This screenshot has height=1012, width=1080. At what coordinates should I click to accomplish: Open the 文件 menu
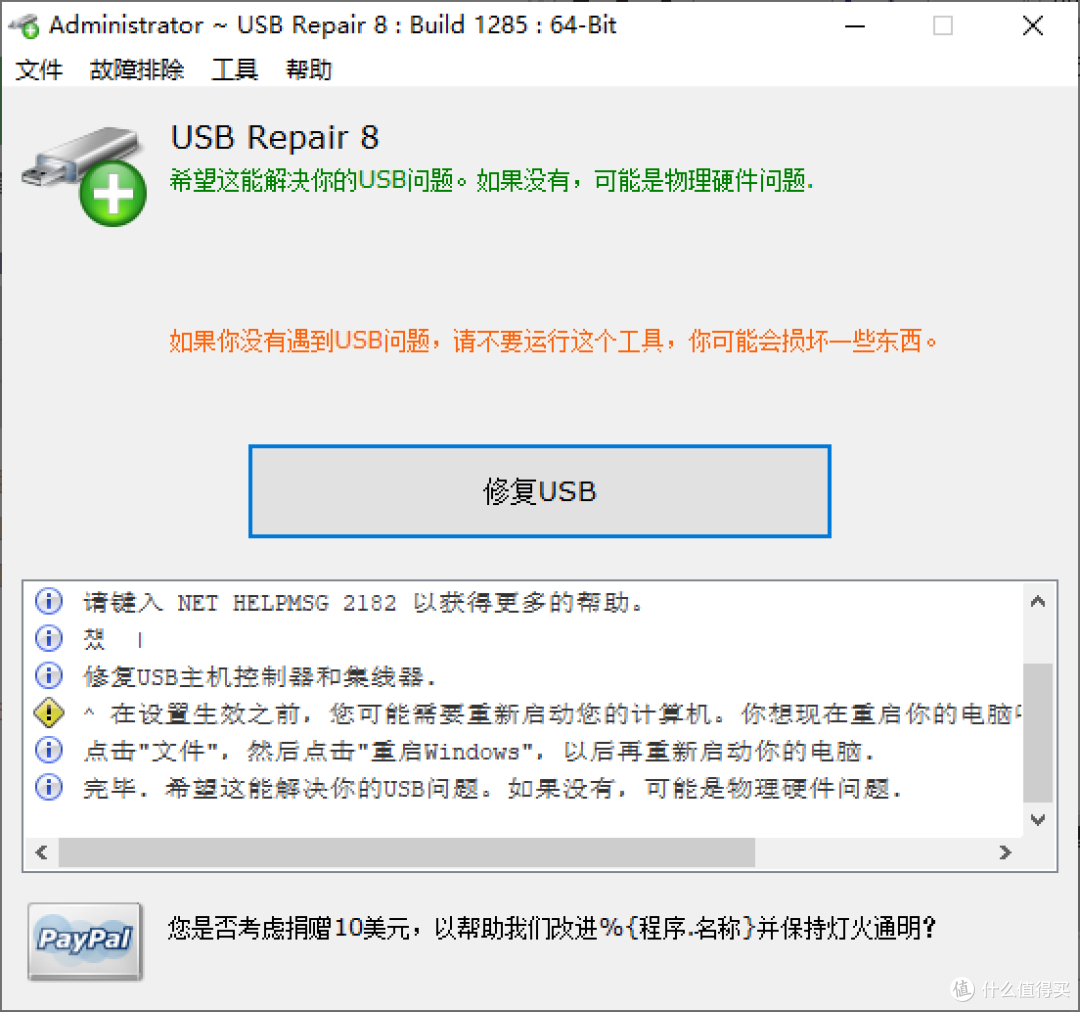[39, 70]
